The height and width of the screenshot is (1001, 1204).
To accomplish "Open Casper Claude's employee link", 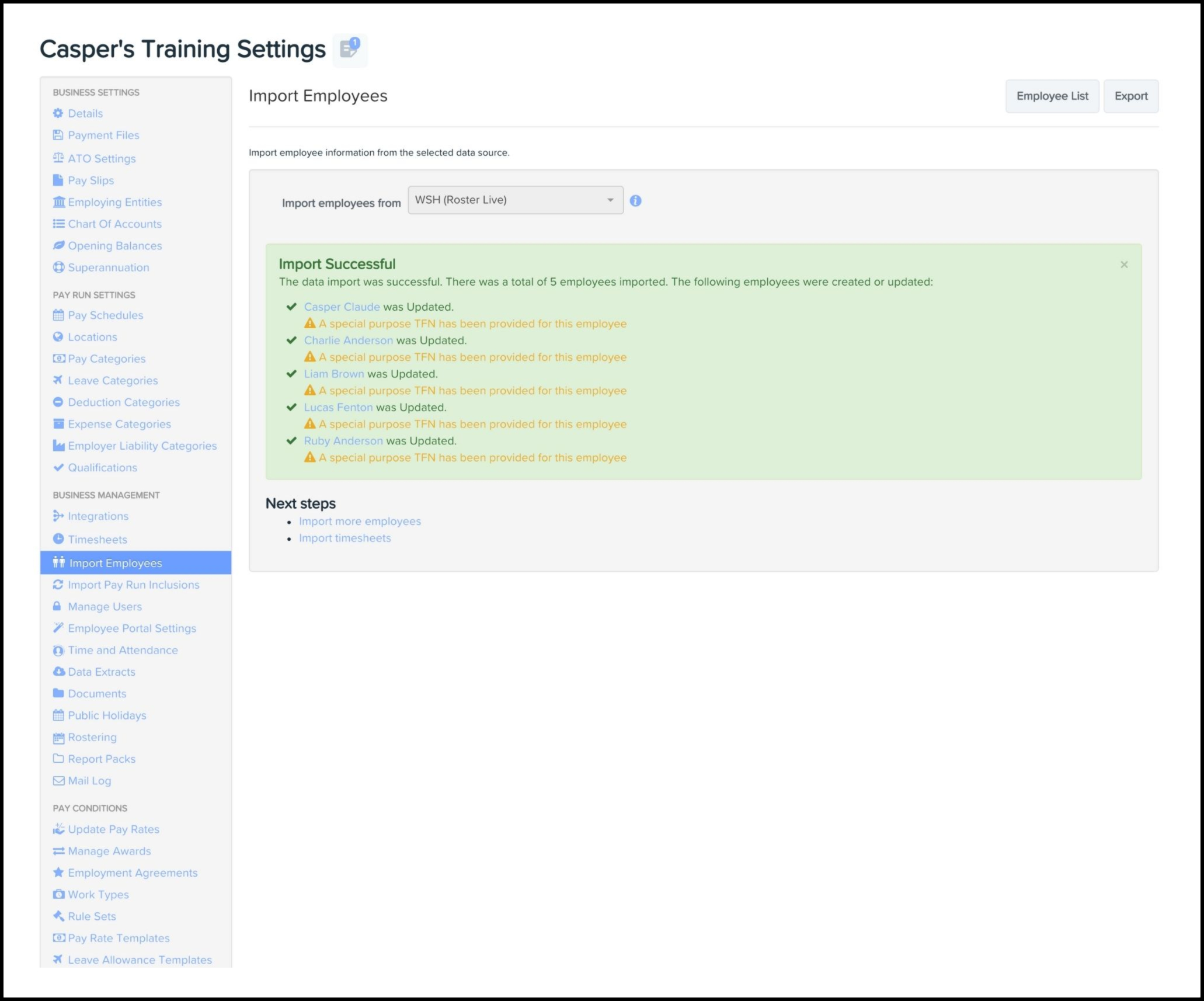I will (x=342, y=307).
